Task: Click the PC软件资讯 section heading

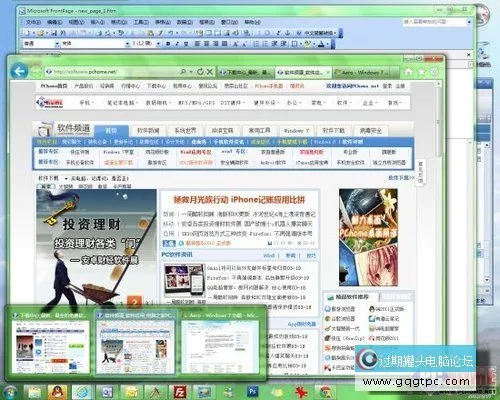Action: coord(177,255)
